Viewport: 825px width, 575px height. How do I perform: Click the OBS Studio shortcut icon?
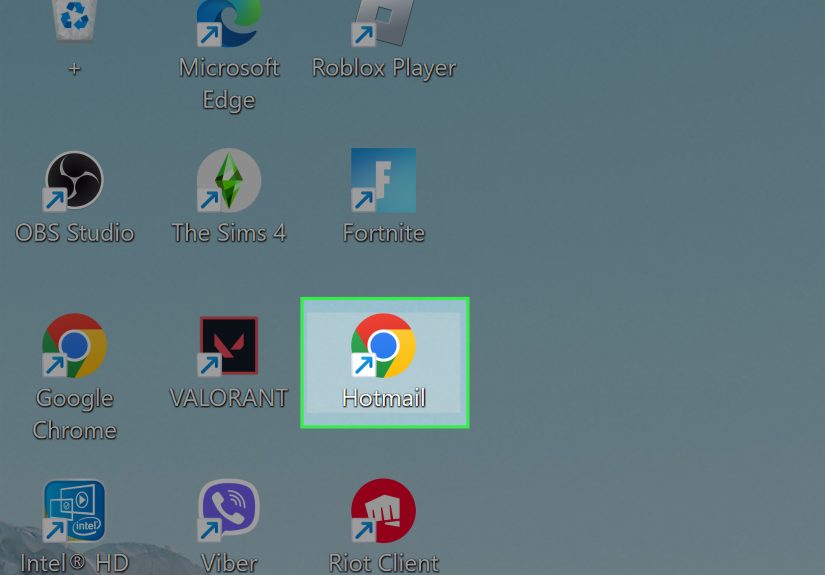(x=73, y=180)
